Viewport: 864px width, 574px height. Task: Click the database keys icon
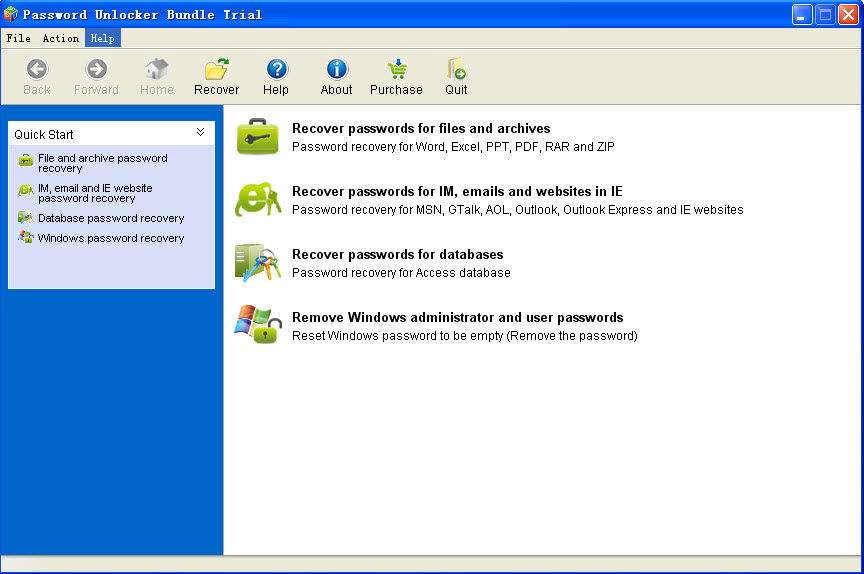tap(258, 262)
